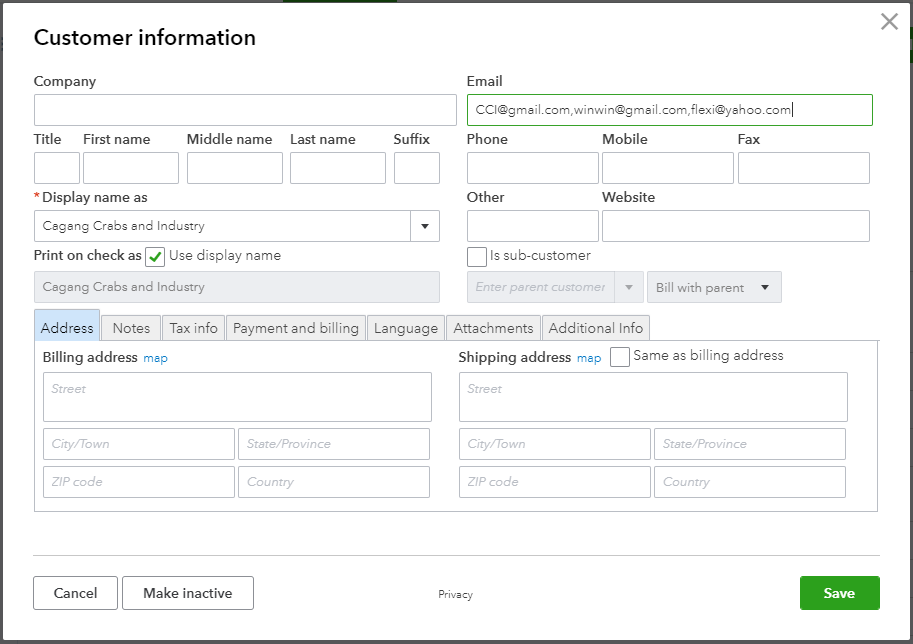Focus the shipping ZIP code field
This screenshot has width=913, height=644.
coord(555,482)
